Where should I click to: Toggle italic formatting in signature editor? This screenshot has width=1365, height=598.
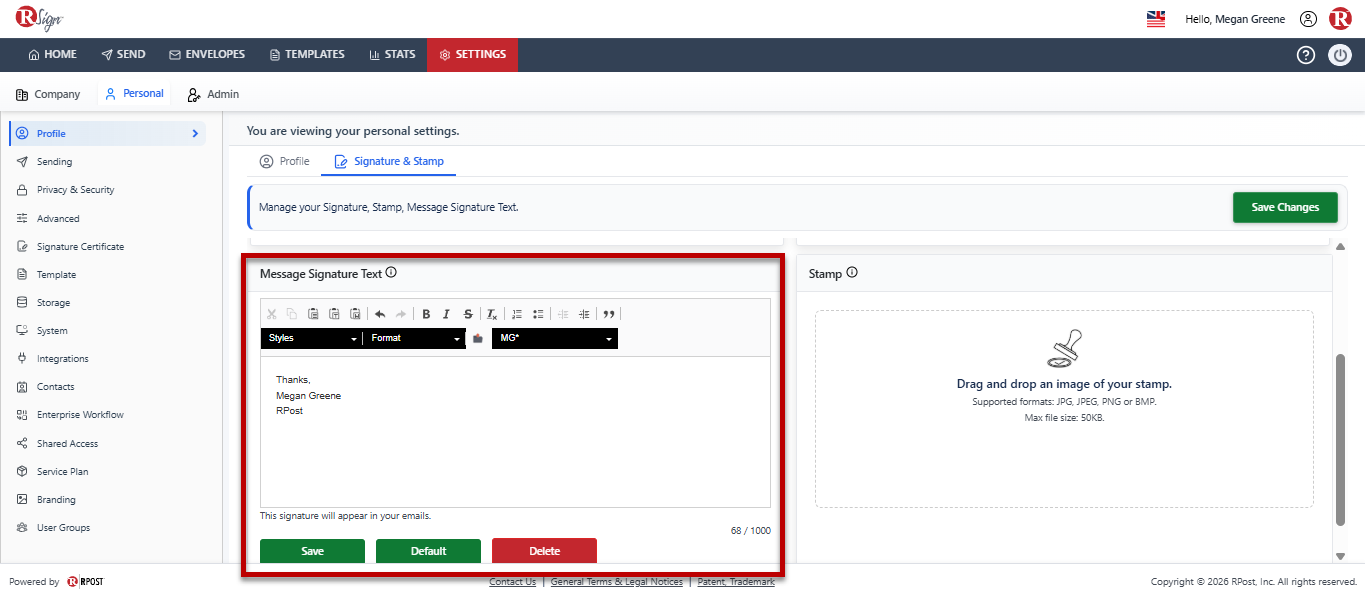coord(447,314)
